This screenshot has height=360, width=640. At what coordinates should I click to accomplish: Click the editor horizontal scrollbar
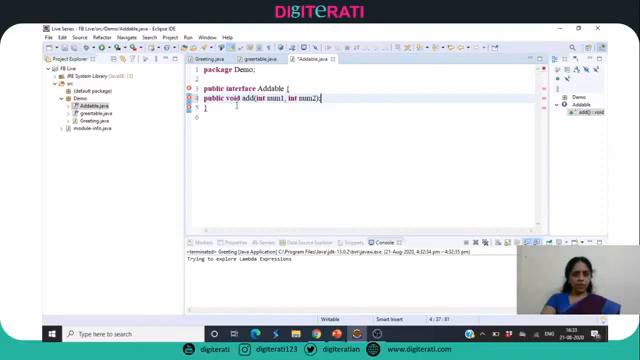(x=369, y=230)
